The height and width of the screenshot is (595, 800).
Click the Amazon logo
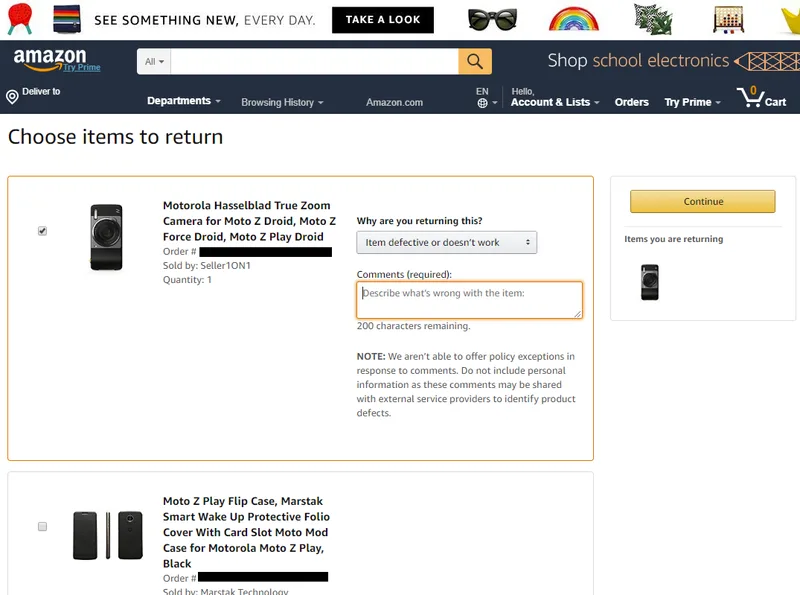pos(50,60)
